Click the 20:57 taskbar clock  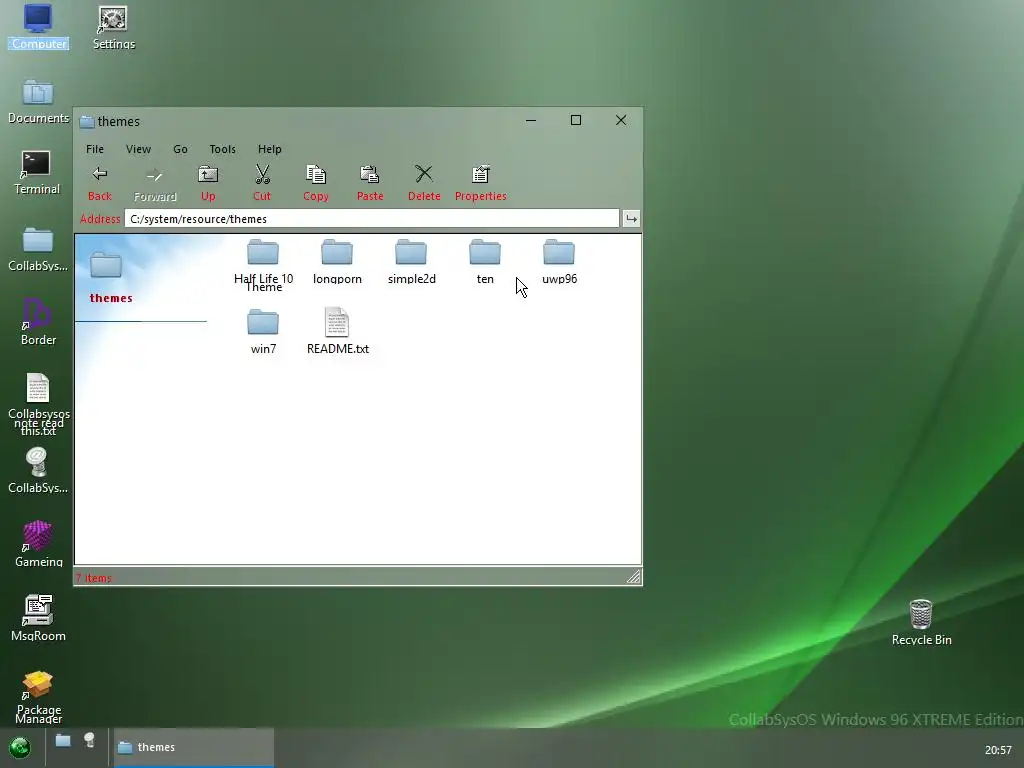tap(998, 750)
